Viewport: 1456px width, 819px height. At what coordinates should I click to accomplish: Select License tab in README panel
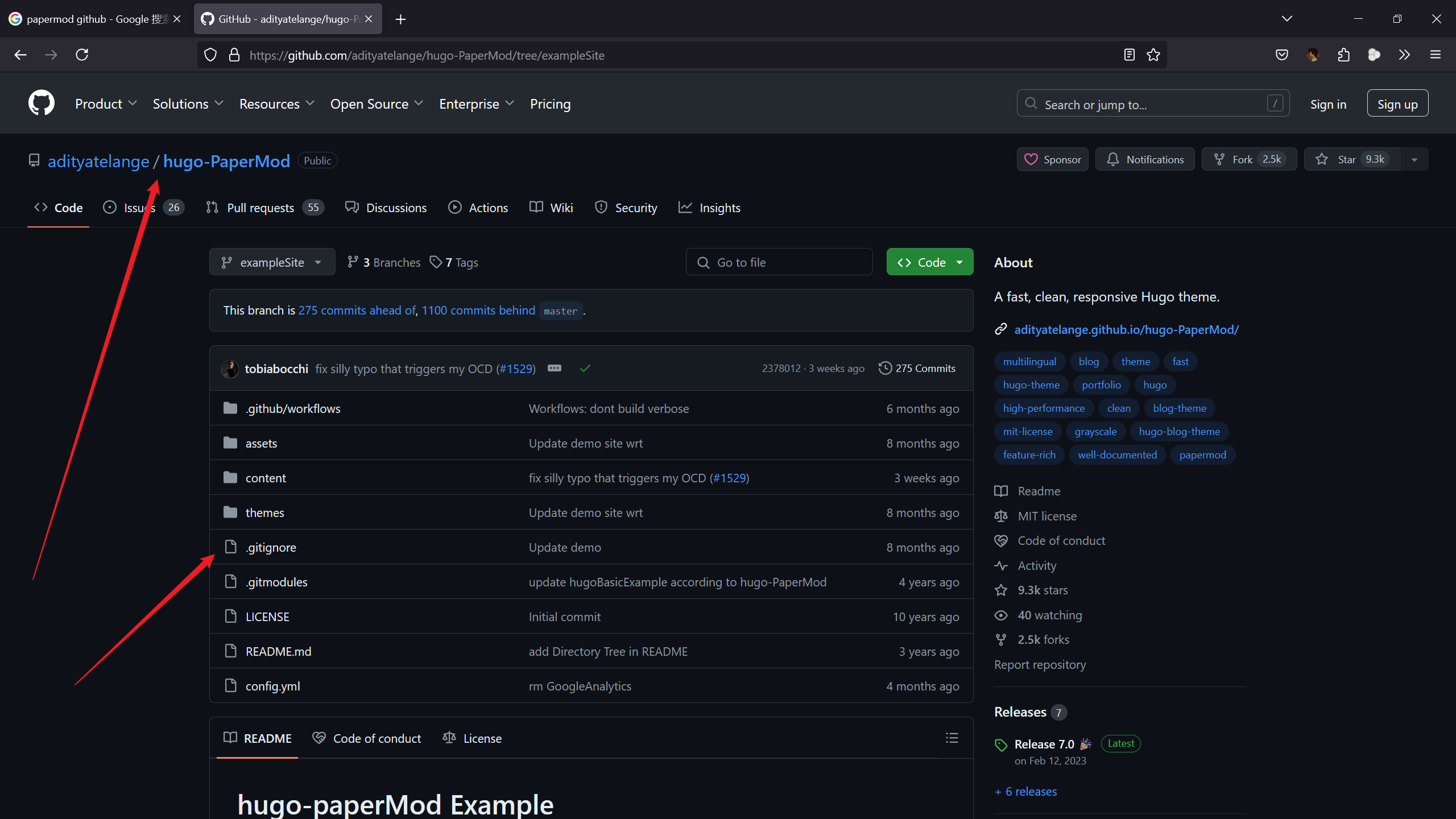pos(472,738)
